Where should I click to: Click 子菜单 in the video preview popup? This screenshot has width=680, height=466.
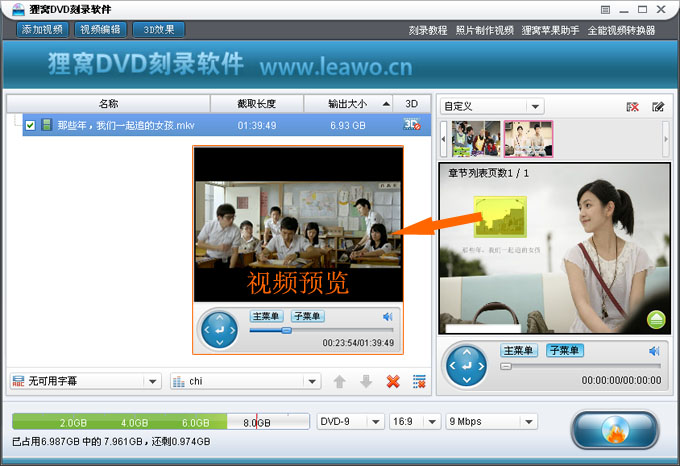coord(307,316)
